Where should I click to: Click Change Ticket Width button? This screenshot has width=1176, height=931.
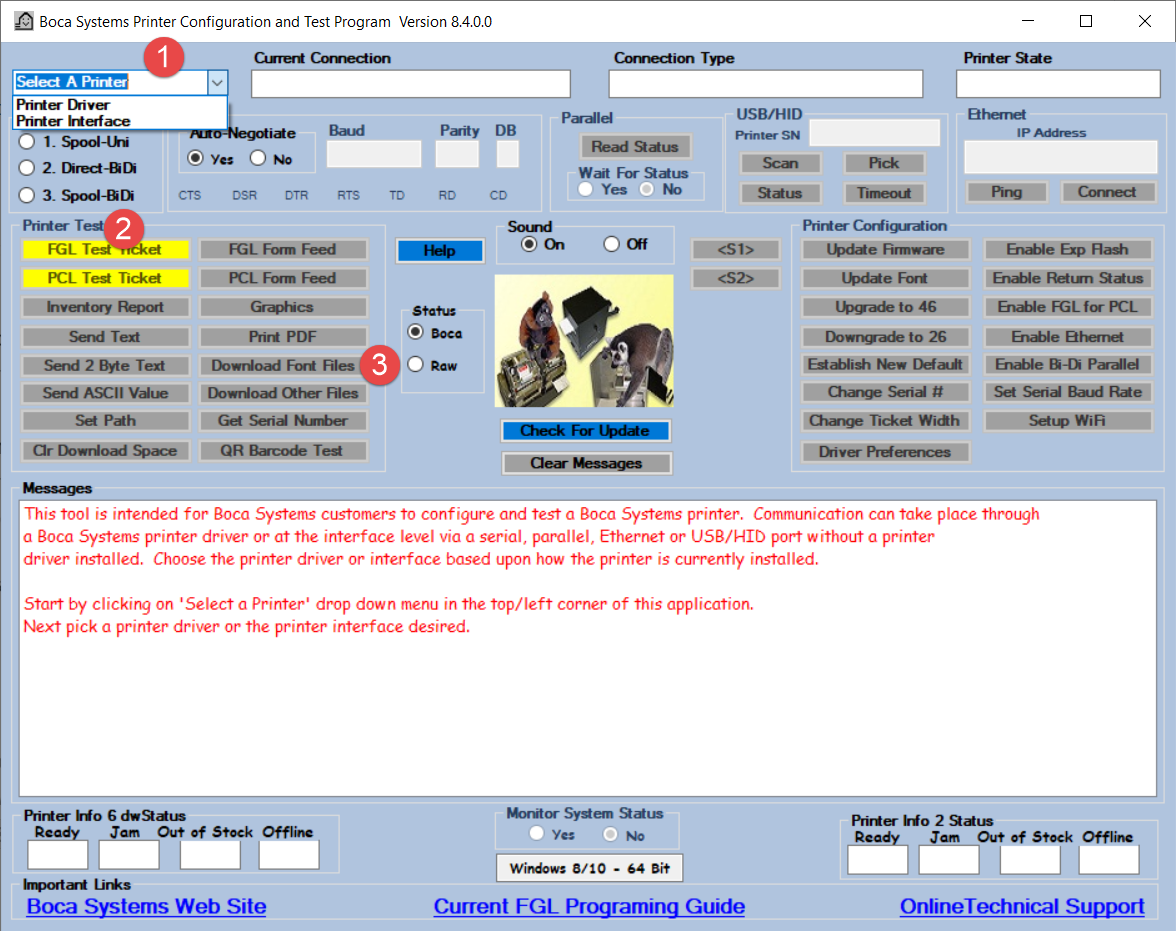(x=885, y=421)
